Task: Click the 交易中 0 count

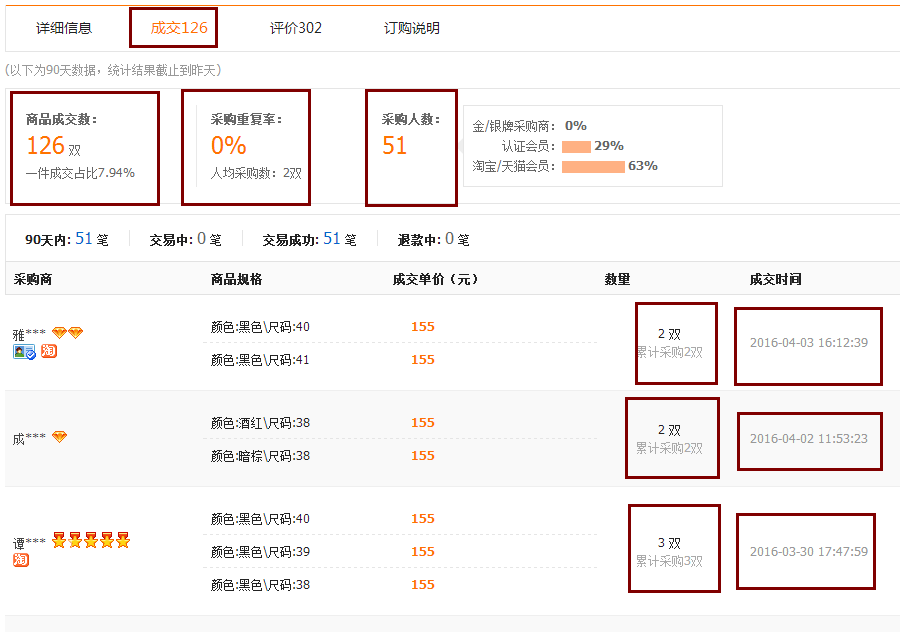Action: point(201,239)
